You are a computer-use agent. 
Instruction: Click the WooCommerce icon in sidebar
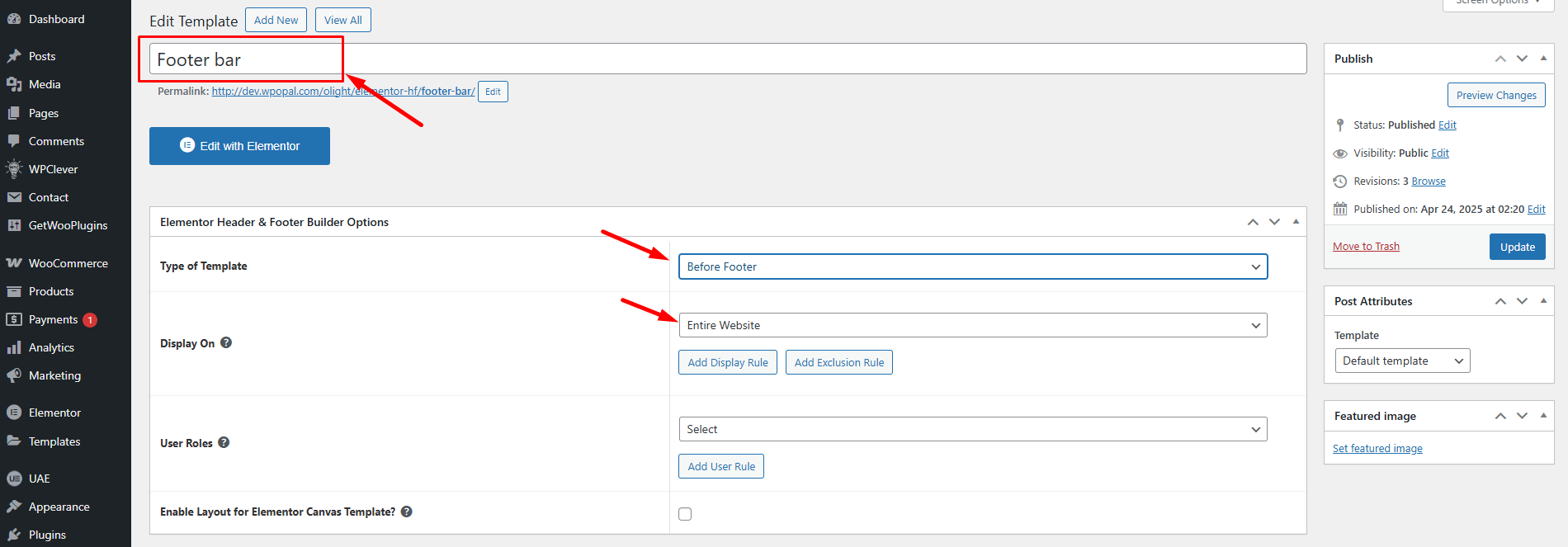click(x=14, y=263)
